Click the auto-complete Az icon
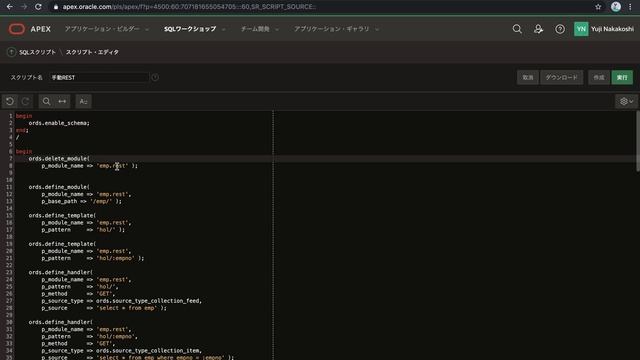Screen dimensions: 640x360 tap(83, 101)
